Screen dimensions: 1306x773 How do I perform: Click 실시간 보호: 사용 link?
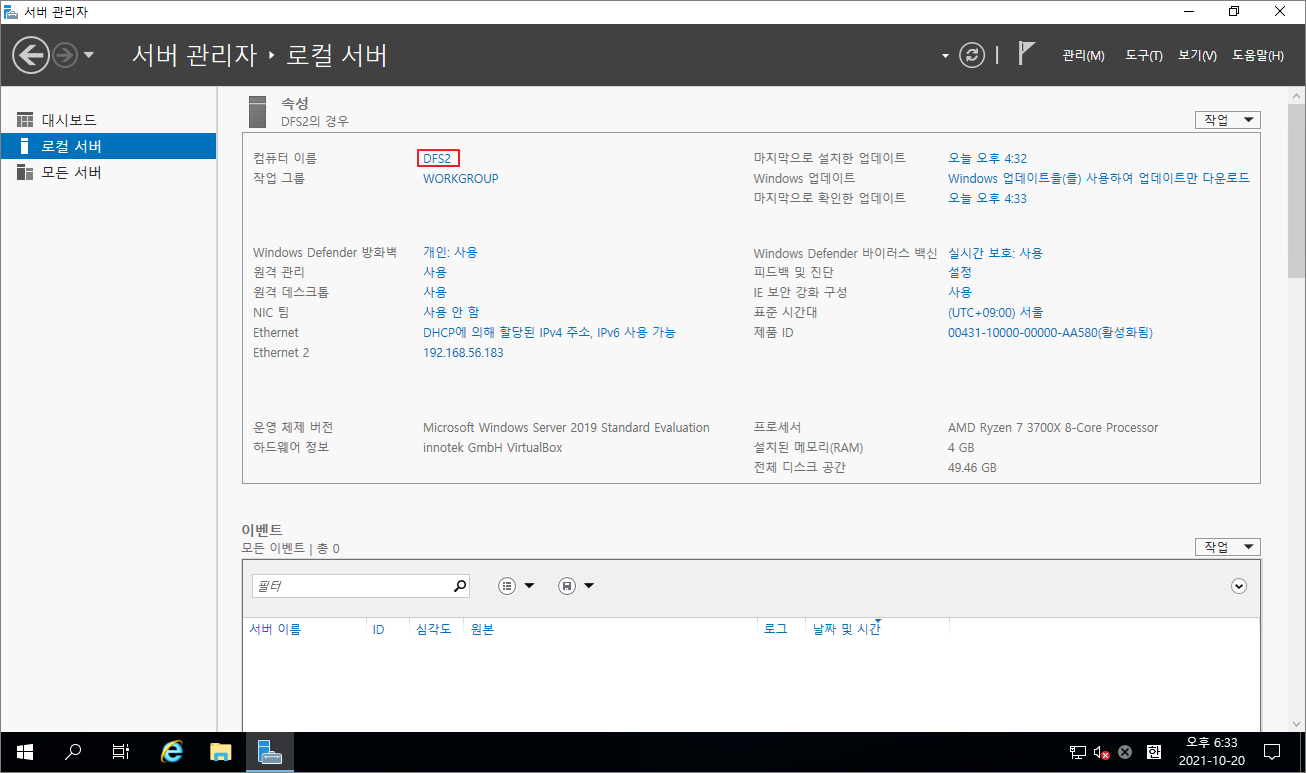click(995, 253)
